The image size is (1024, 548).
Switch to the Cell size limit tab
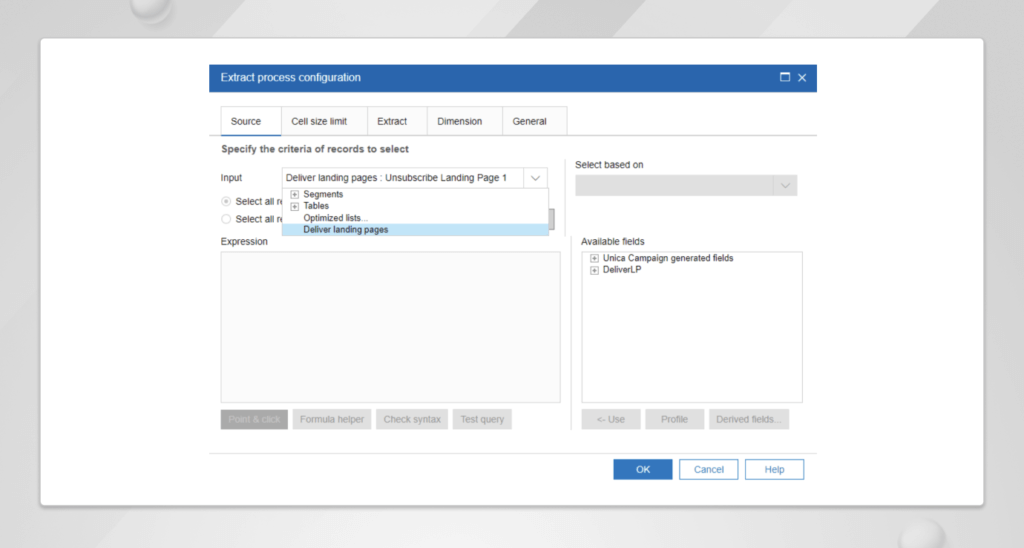click(319, 121)
